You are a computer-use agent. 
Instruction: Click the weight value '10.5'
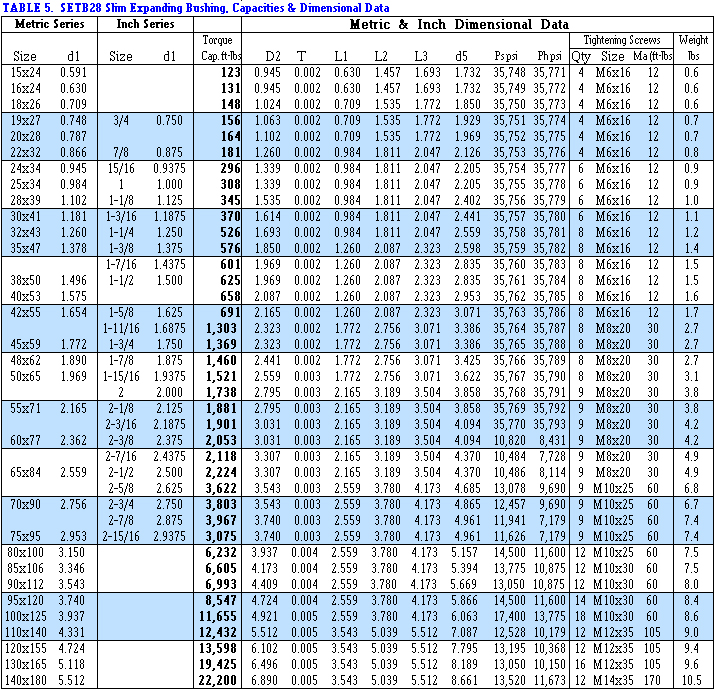point(691,680)
